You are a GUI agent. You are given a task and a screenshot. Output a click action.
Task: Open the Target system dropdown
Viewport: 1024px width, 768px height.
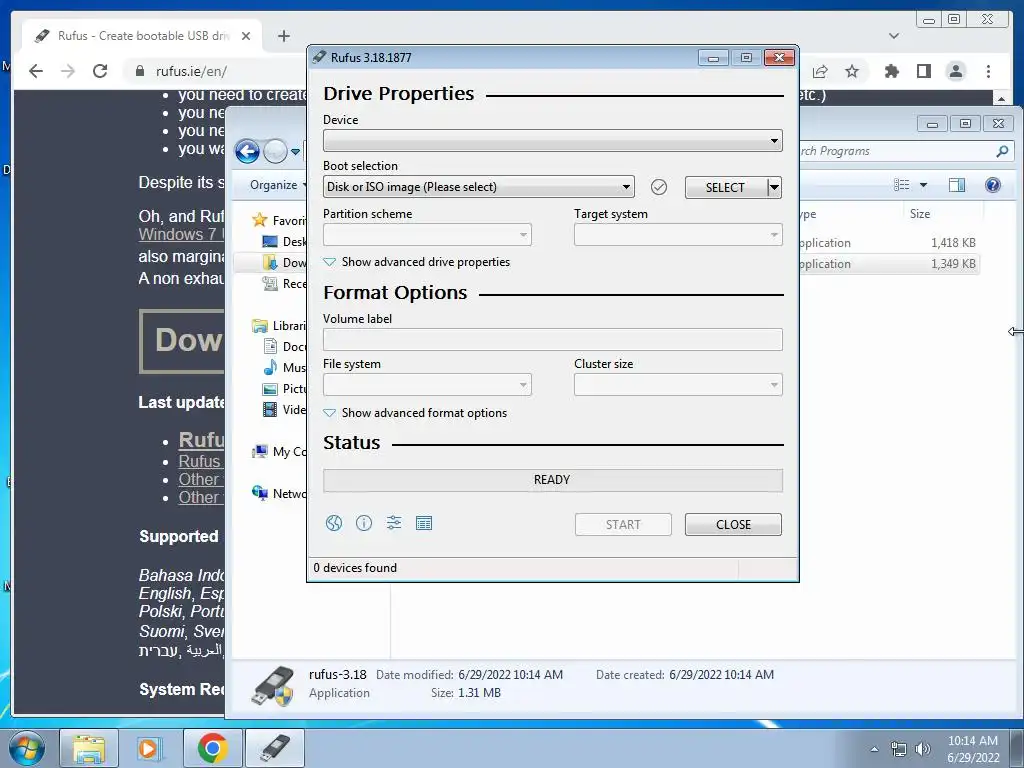pos(678,235)
